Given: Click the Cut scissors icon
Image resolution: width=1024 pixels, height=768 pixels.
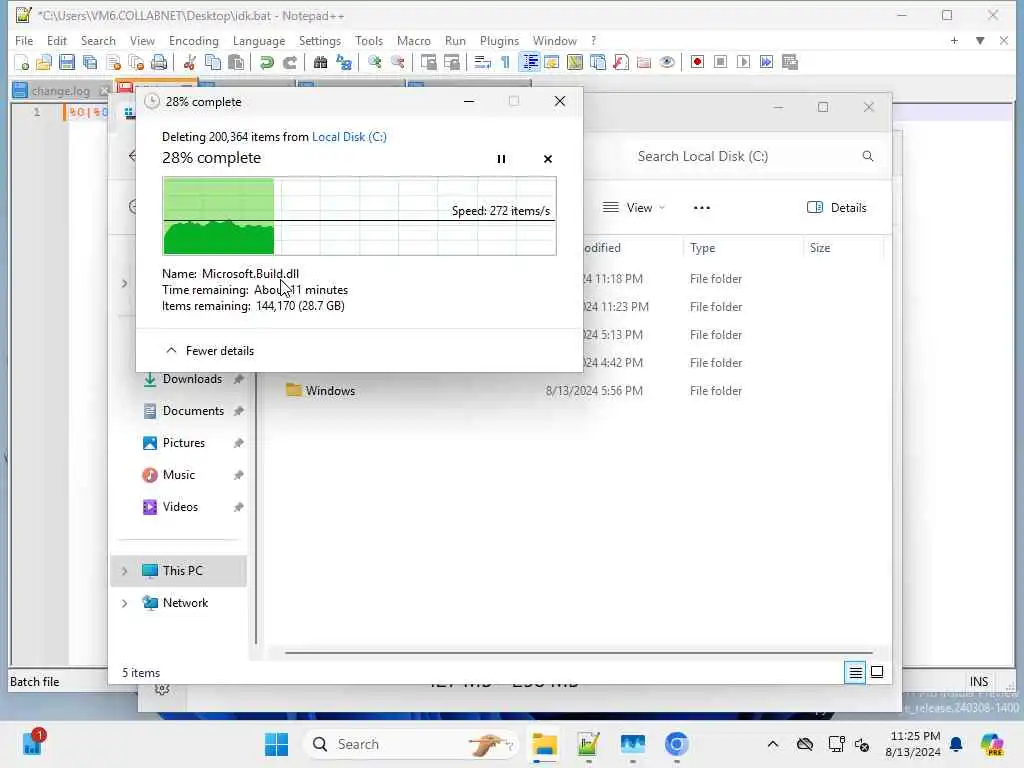Looking at the screenshot, I should (189, 62).
